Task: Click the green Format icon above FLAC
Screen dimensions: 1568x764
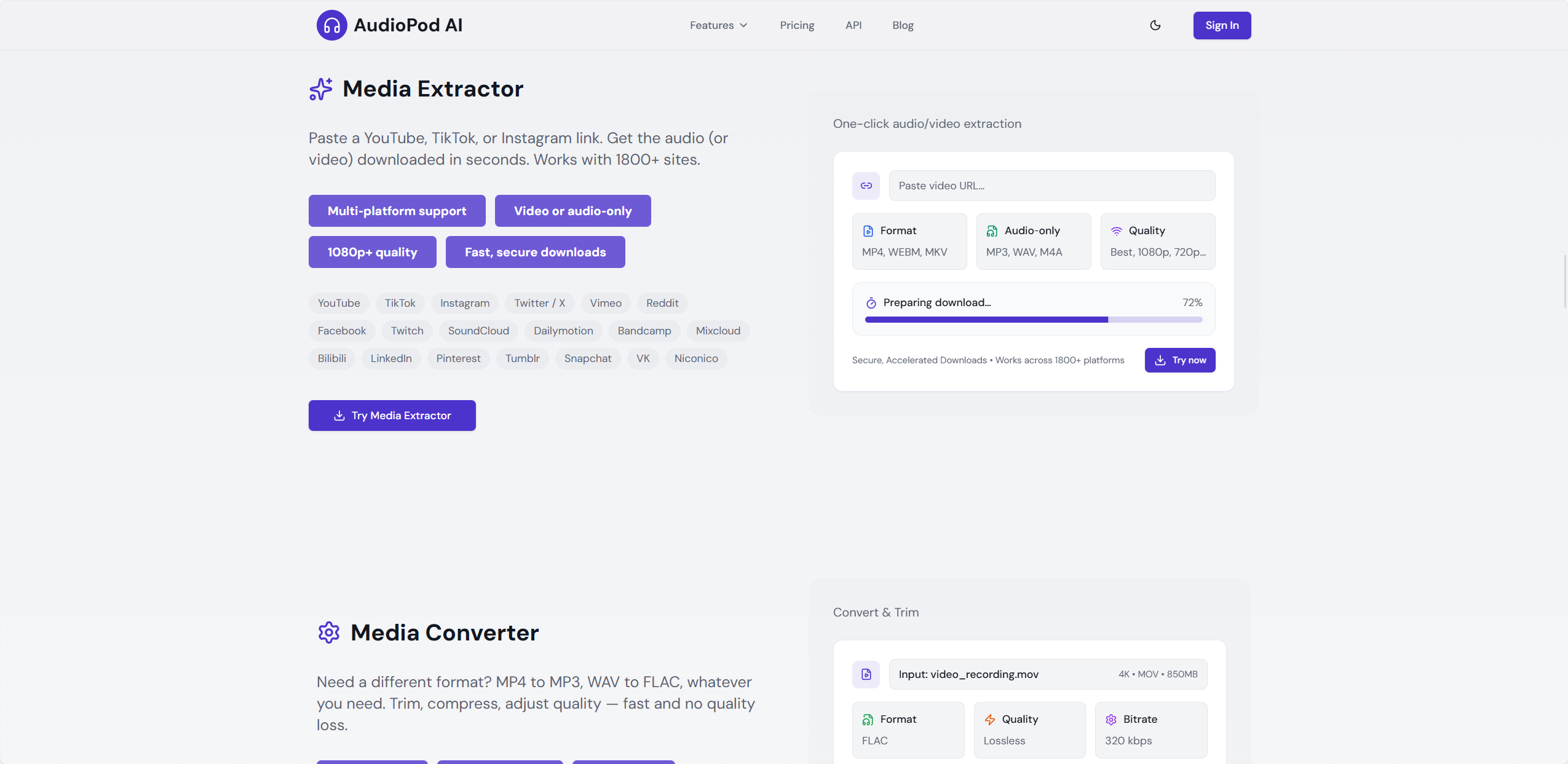Action: pyautogui.click(x=868, y=720)
